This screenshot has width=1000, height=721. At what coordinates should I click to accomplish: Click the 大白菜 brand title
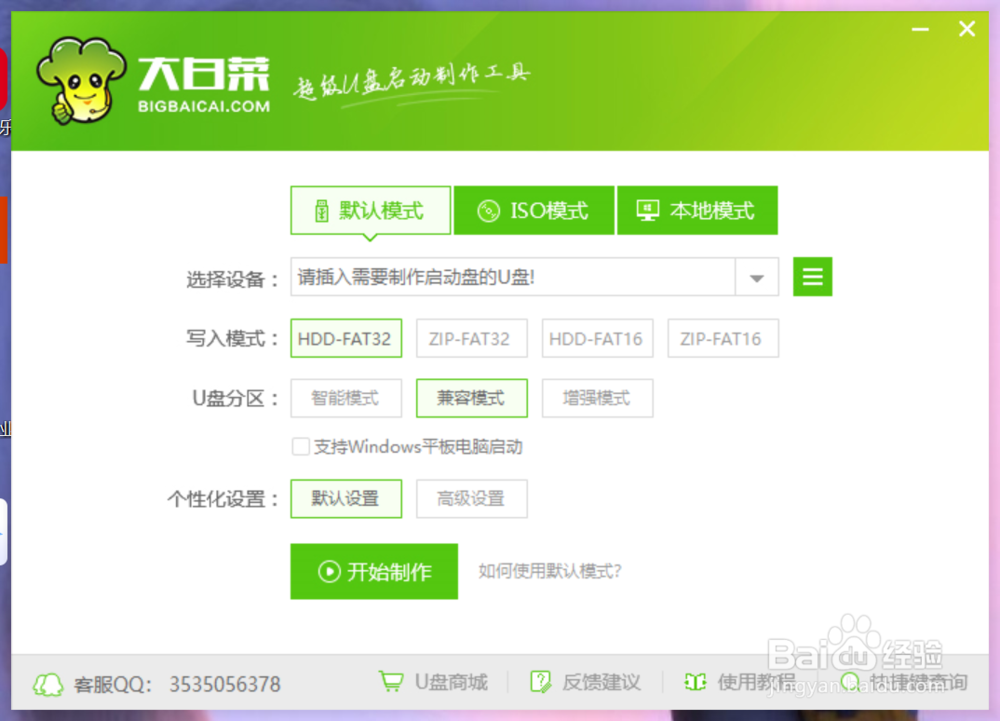point(204,73)
